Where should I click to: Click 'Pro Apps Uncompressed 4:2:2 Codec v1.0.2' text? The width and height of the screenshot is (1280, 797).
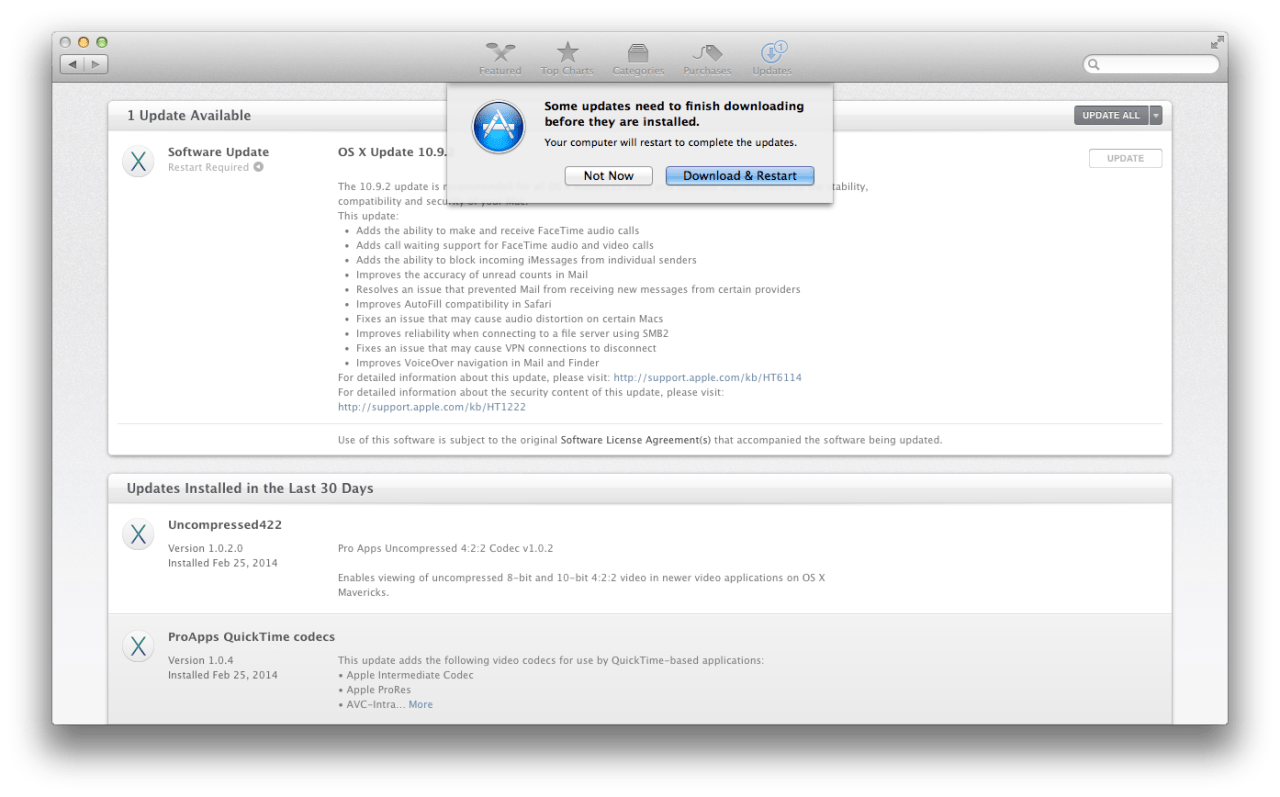point(445,548)
